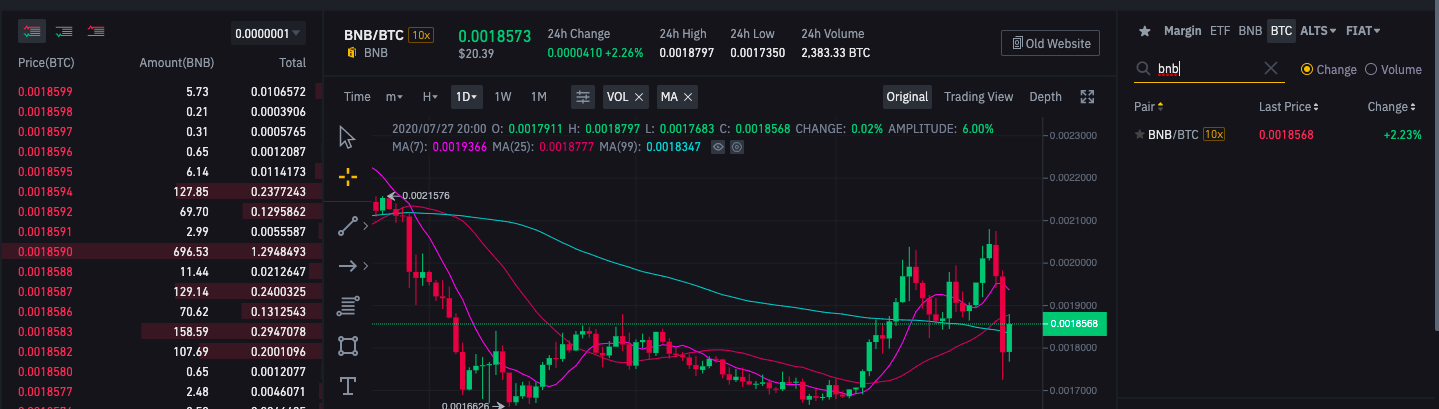
Task: Expand the arrow tool submenu chevron
Action: (366, 266)
